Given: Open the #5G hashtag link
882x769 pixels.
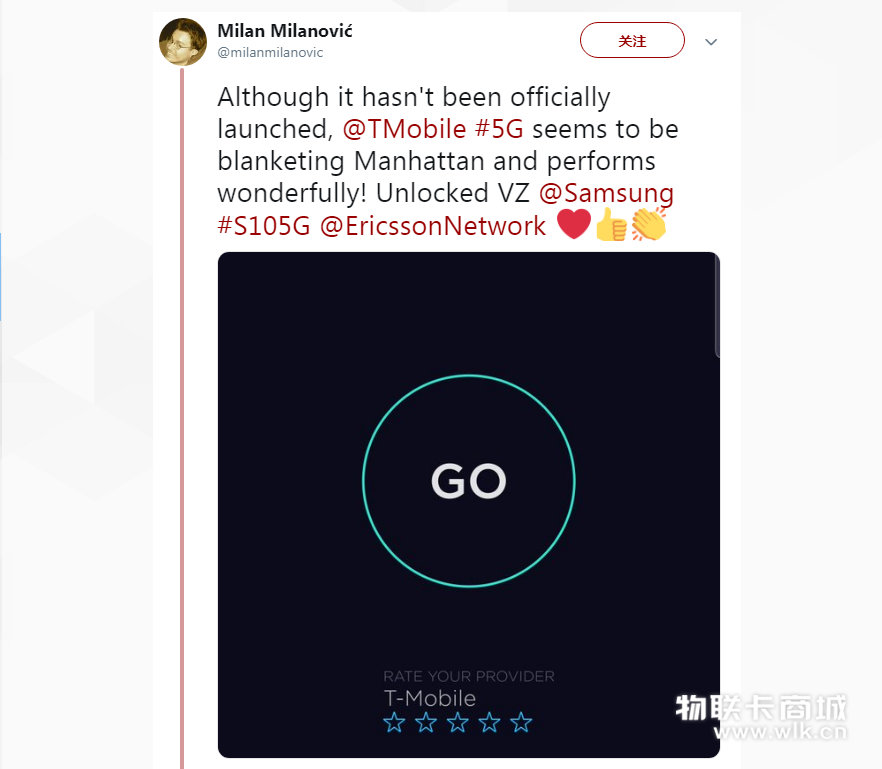Looking at the screenshot, I should (x=499, y=129).
